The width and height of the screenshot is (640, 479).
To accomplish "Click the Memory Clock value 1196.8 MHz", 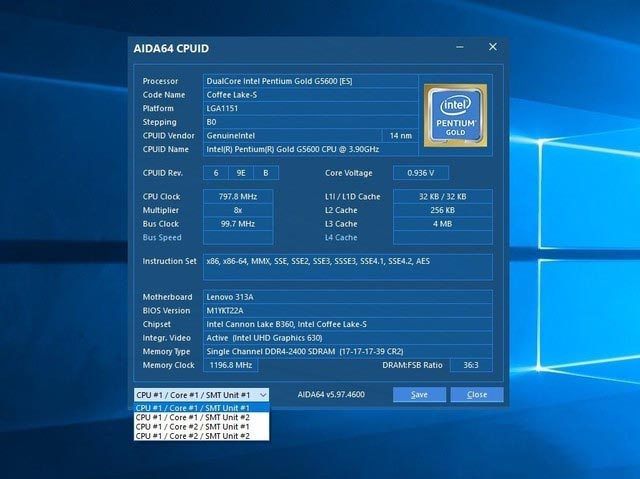I will (x=231, y=365).
